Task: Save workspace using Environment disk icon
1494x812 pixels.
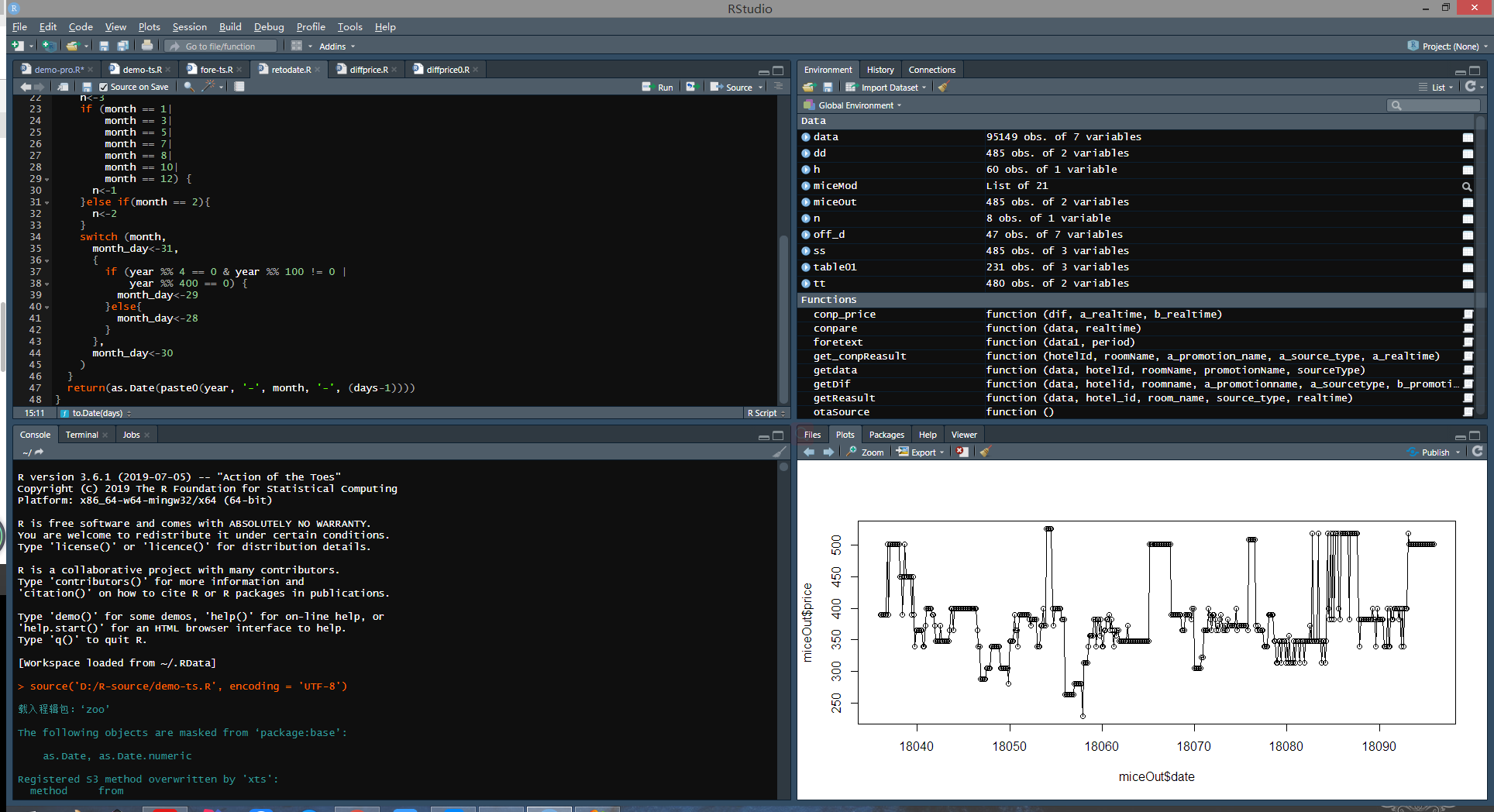Action: pos(828,88)
